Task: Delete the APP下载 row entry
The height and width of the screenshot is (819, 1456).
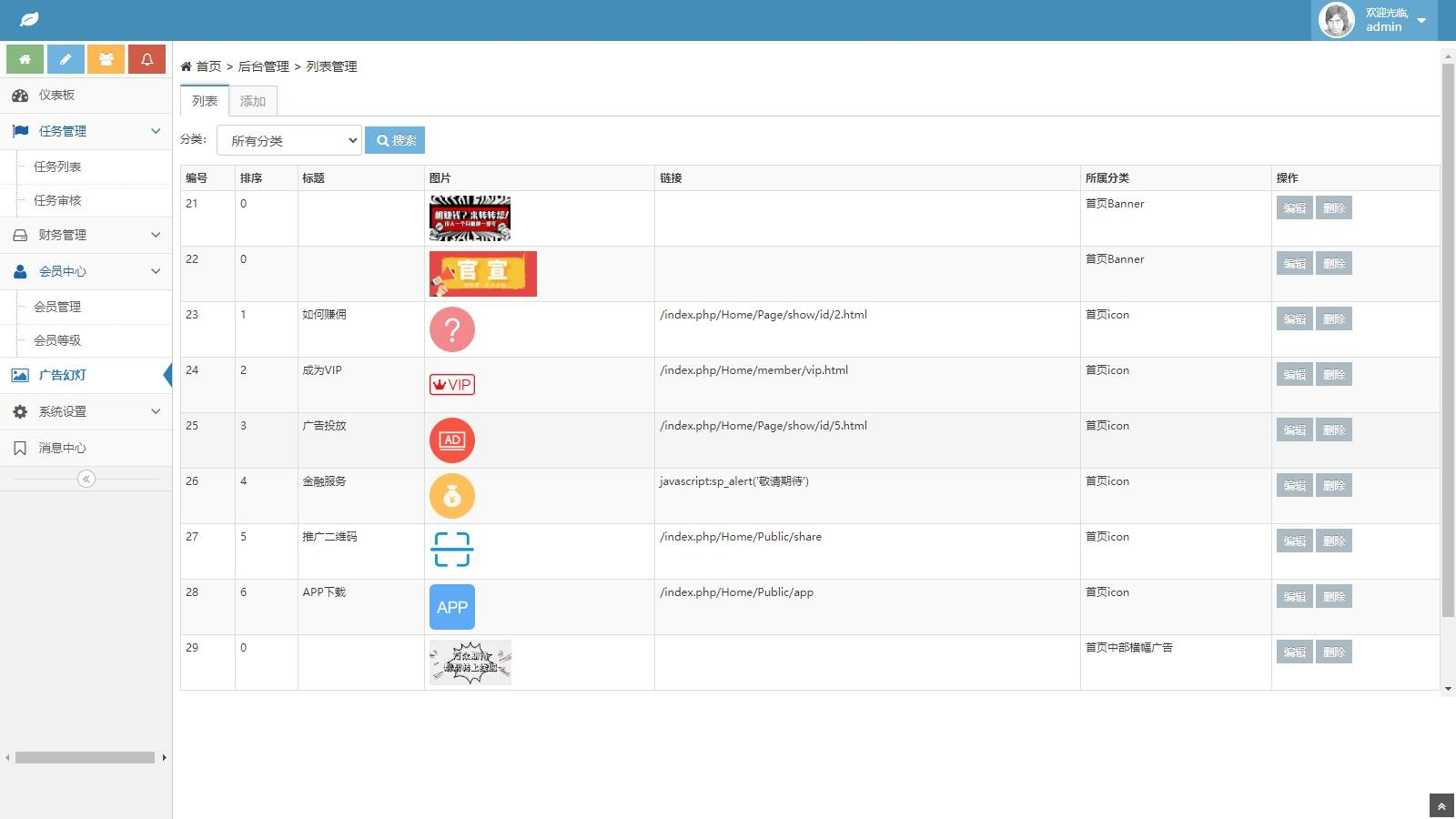Action: 1333,596
